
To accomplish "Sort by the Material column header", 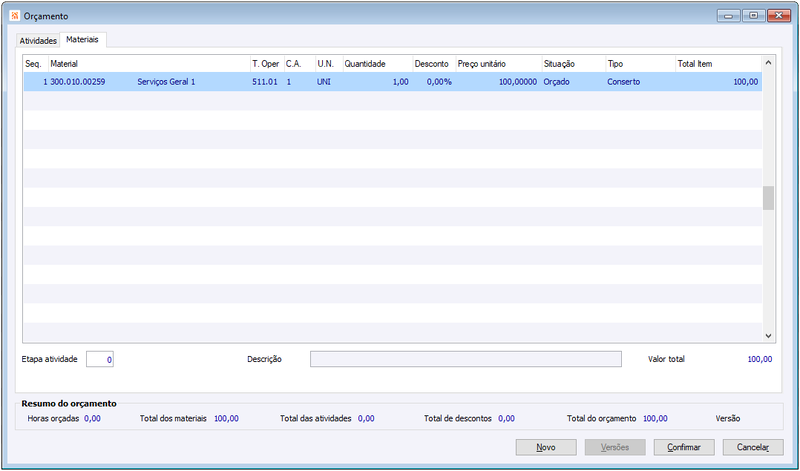I will pyautogui.click(x=149, y=64).
